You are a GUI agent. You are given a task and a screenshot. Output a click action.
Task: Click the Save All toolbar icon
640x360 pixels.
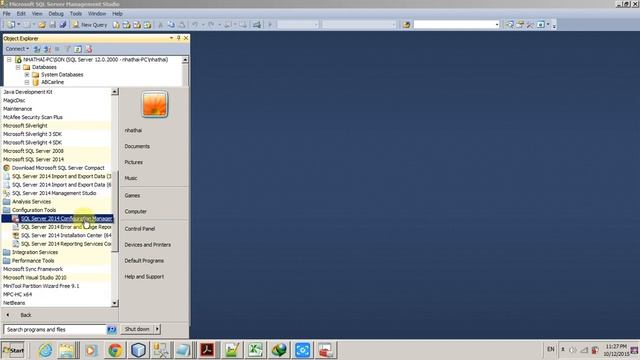[x=63, y=25]
